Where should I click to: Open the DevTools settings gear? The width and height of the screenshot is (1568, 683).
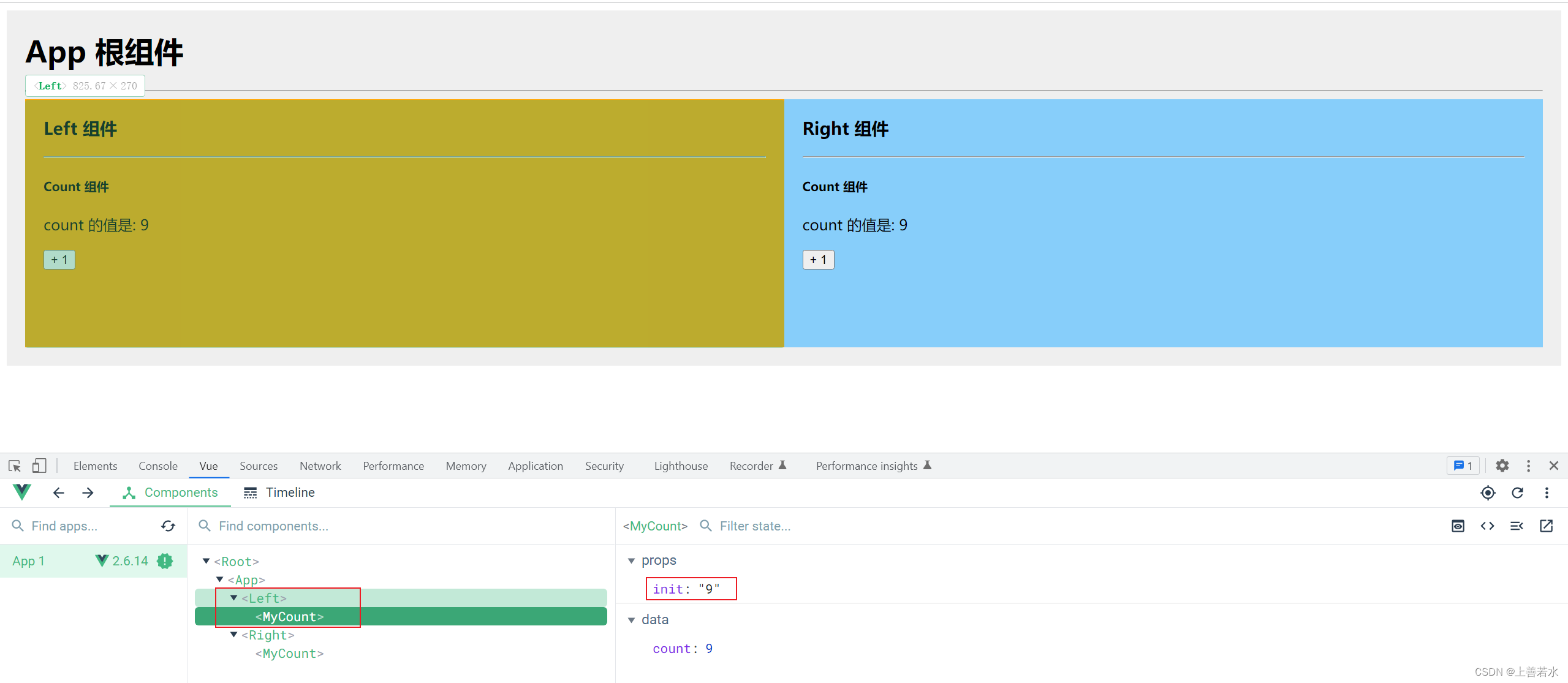[1502, 466]
